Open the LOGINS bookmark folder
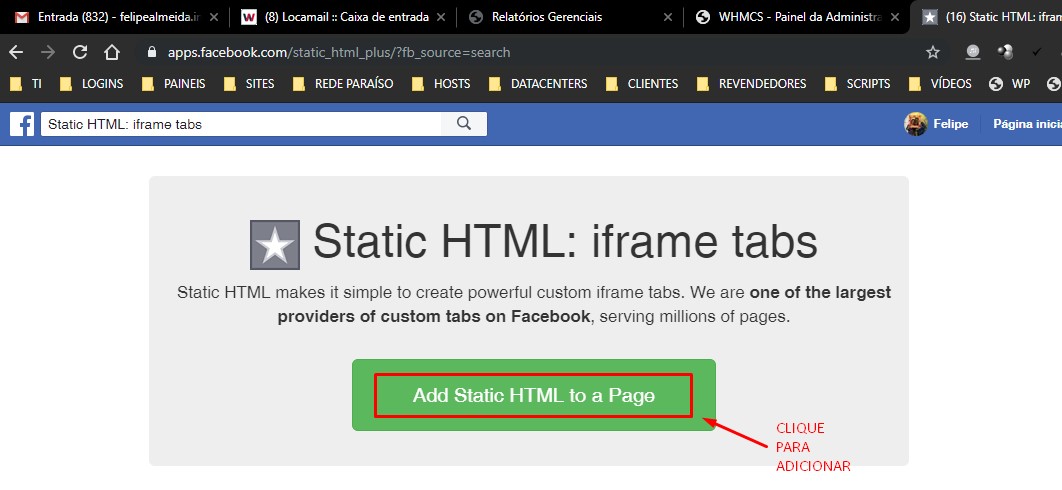The width and height of the screenshot is (1062, 490). click(92, 84)
